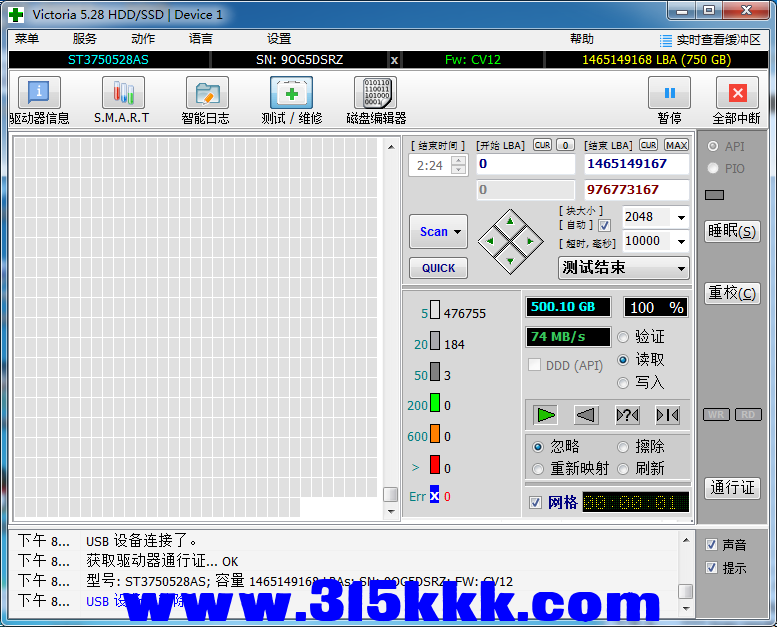Select the Remap (重新映射) radio option
Screen dimensions: 777x627
pos(538,468)
